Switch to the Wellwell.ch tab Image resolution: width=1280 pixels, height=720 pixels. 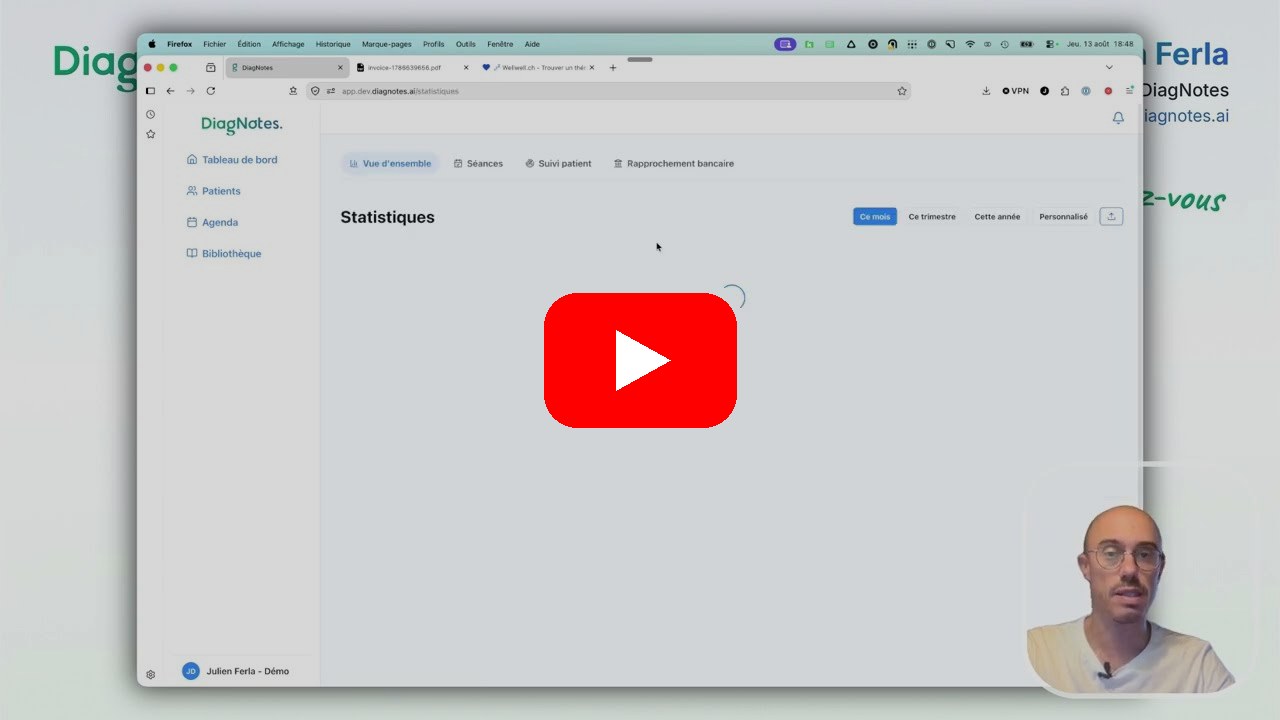point(537,68)
